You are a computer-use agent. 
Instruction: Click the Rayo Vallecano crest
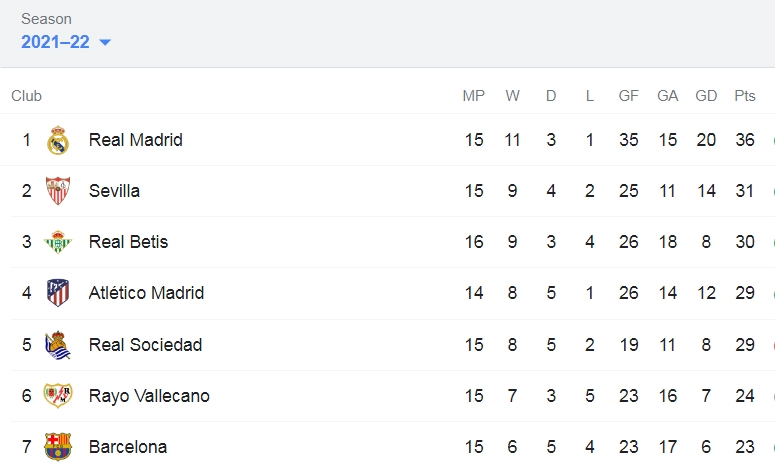coord(58,395)
